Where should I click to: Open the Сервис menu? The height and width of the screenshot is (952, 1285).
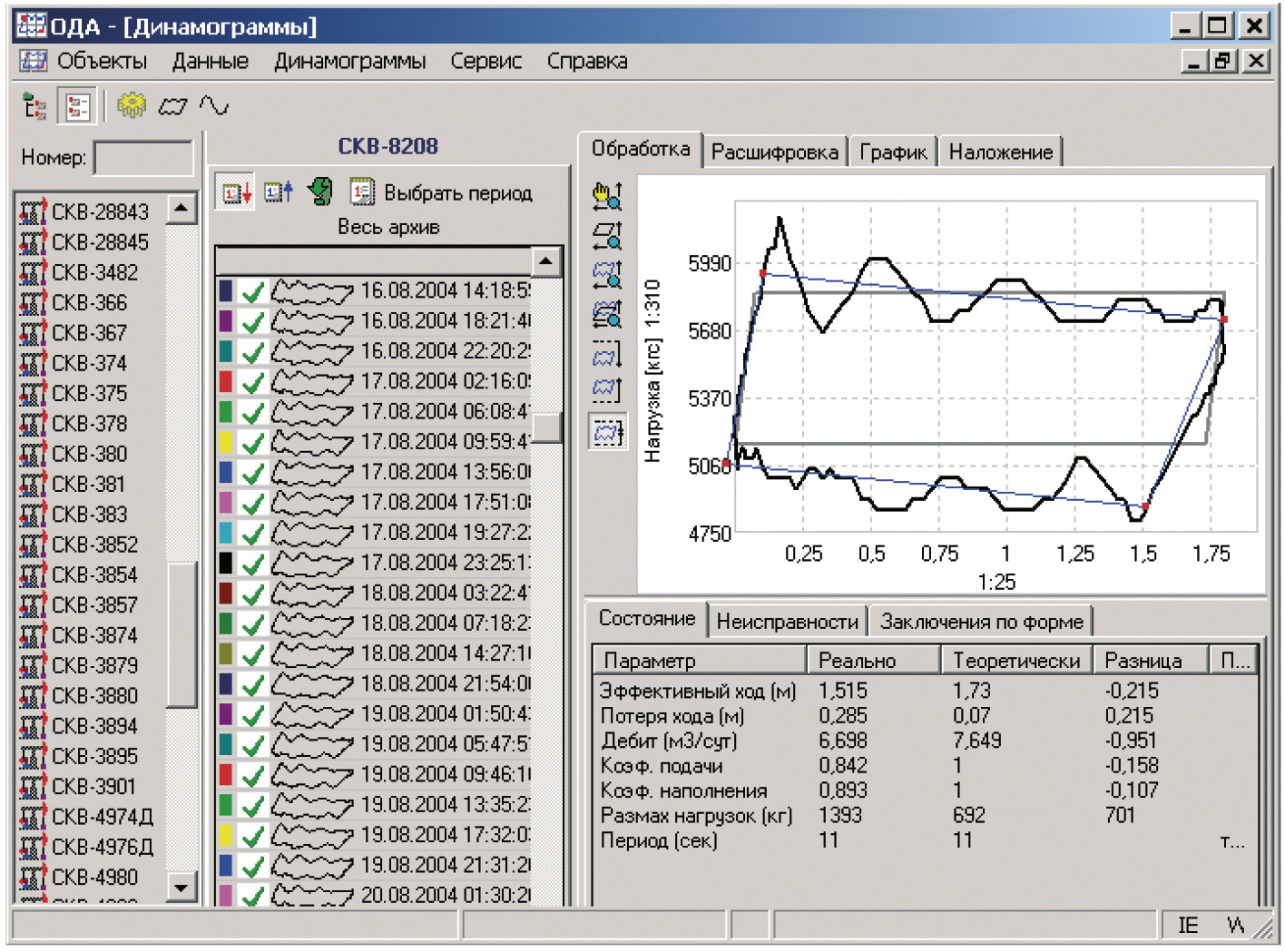click(486, 61)
